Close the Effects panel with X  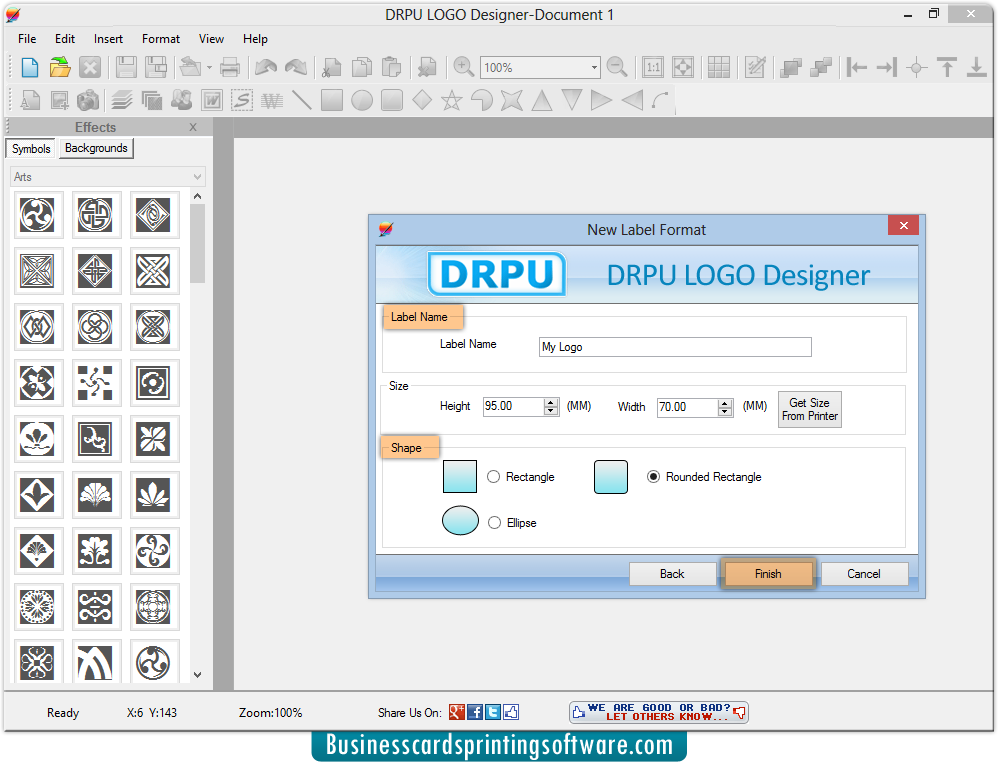193,127
